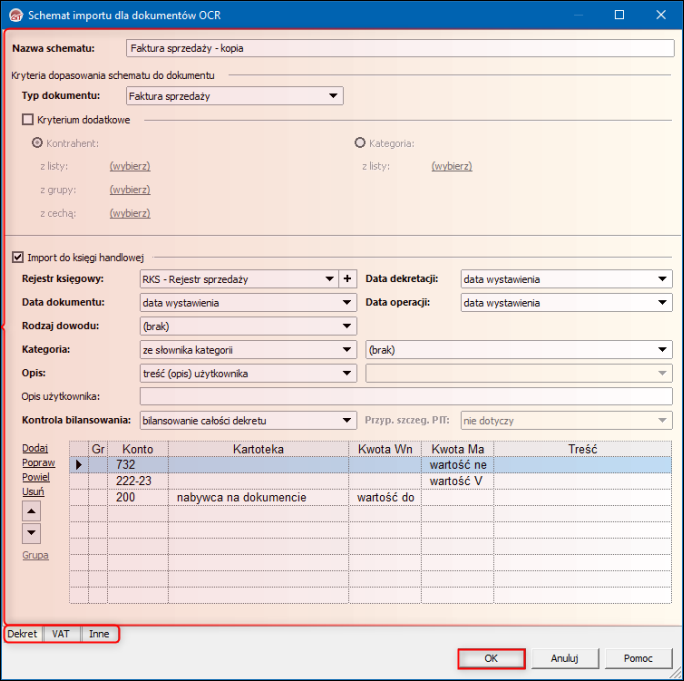Viewport: 684px width, 681px height.
Task: Switch to the Inne tab
Action: coord(99,634)
